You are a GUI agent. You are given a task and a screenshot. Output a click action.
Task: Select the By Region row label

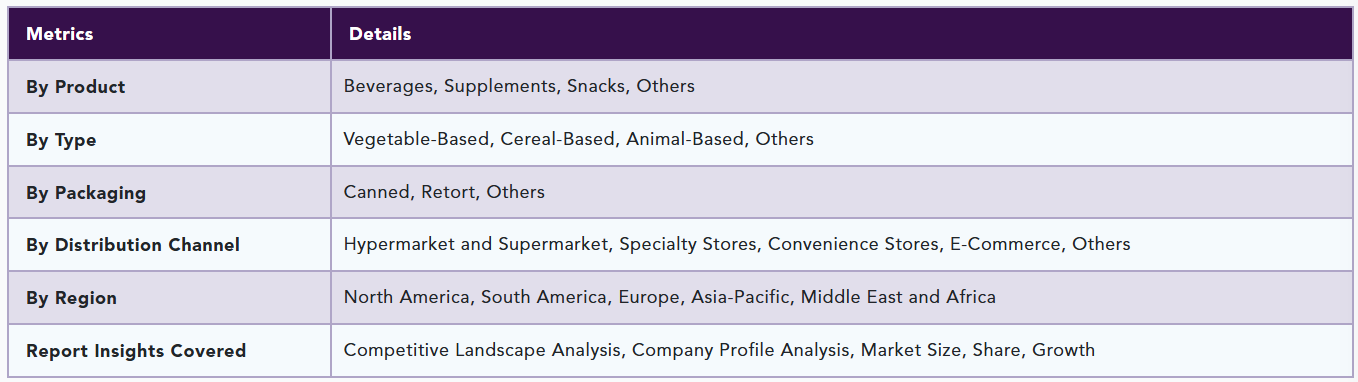coord(71,298)
